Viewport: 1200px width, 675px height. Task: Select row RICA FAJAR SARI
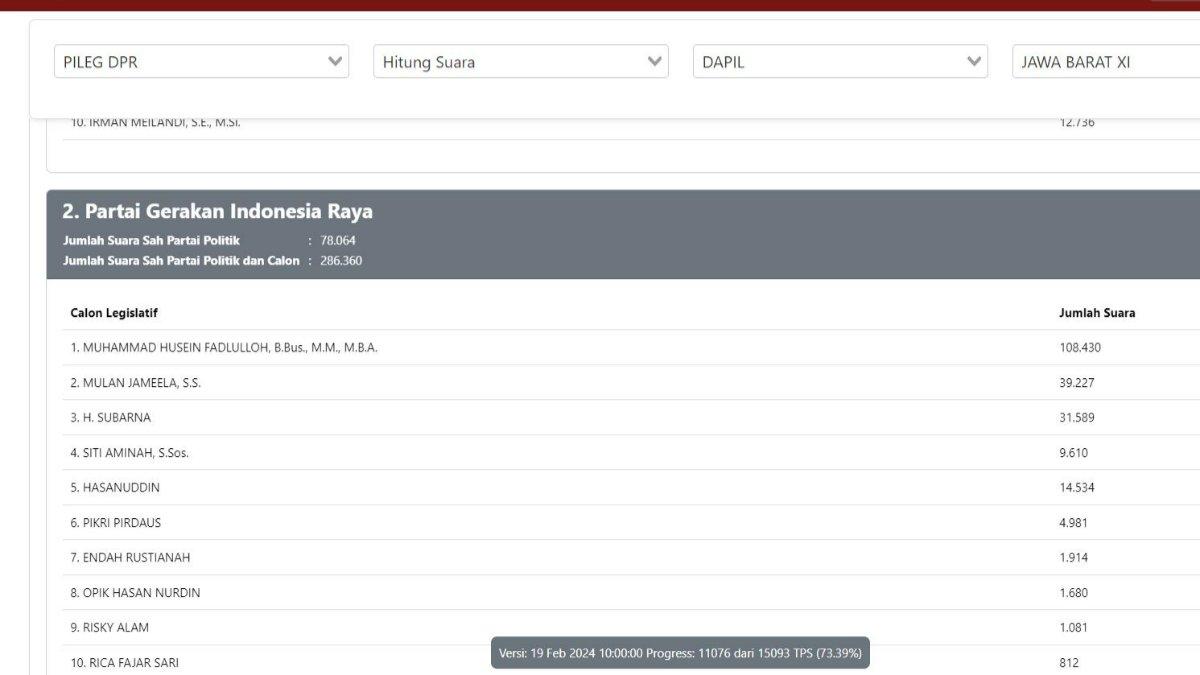coord(631,661)
